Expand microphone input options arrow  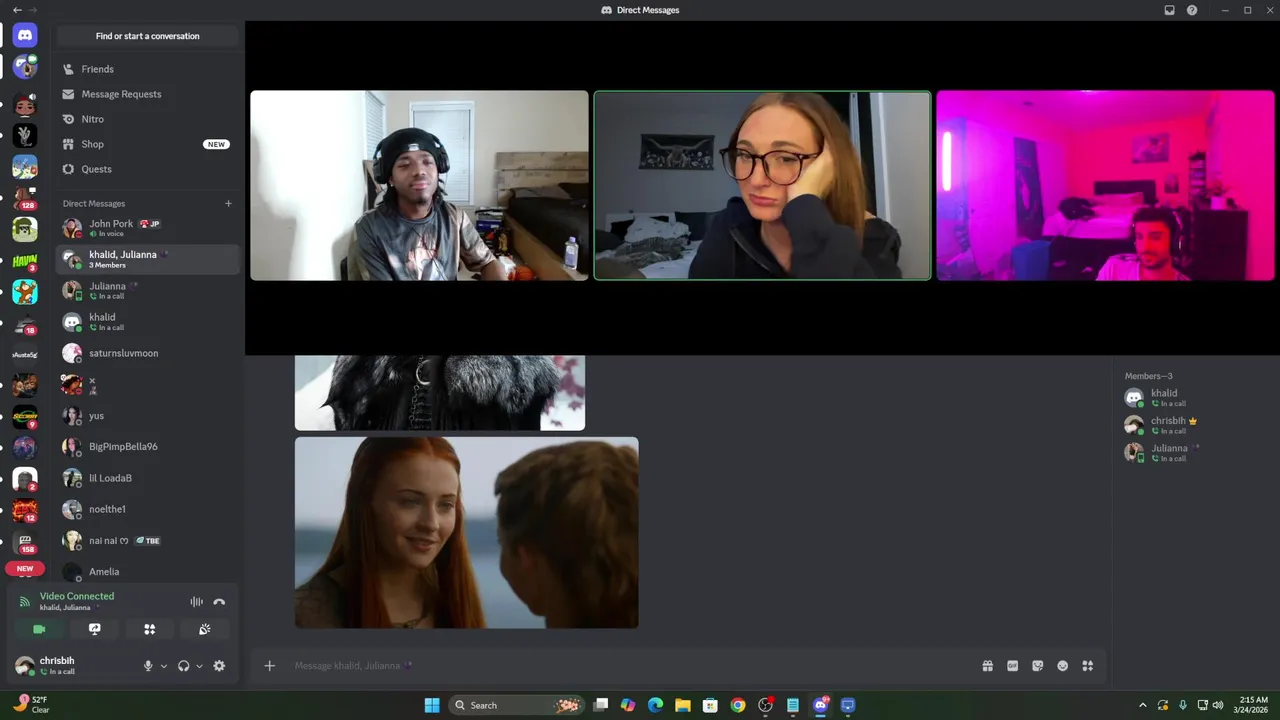(x=163, y=666)
